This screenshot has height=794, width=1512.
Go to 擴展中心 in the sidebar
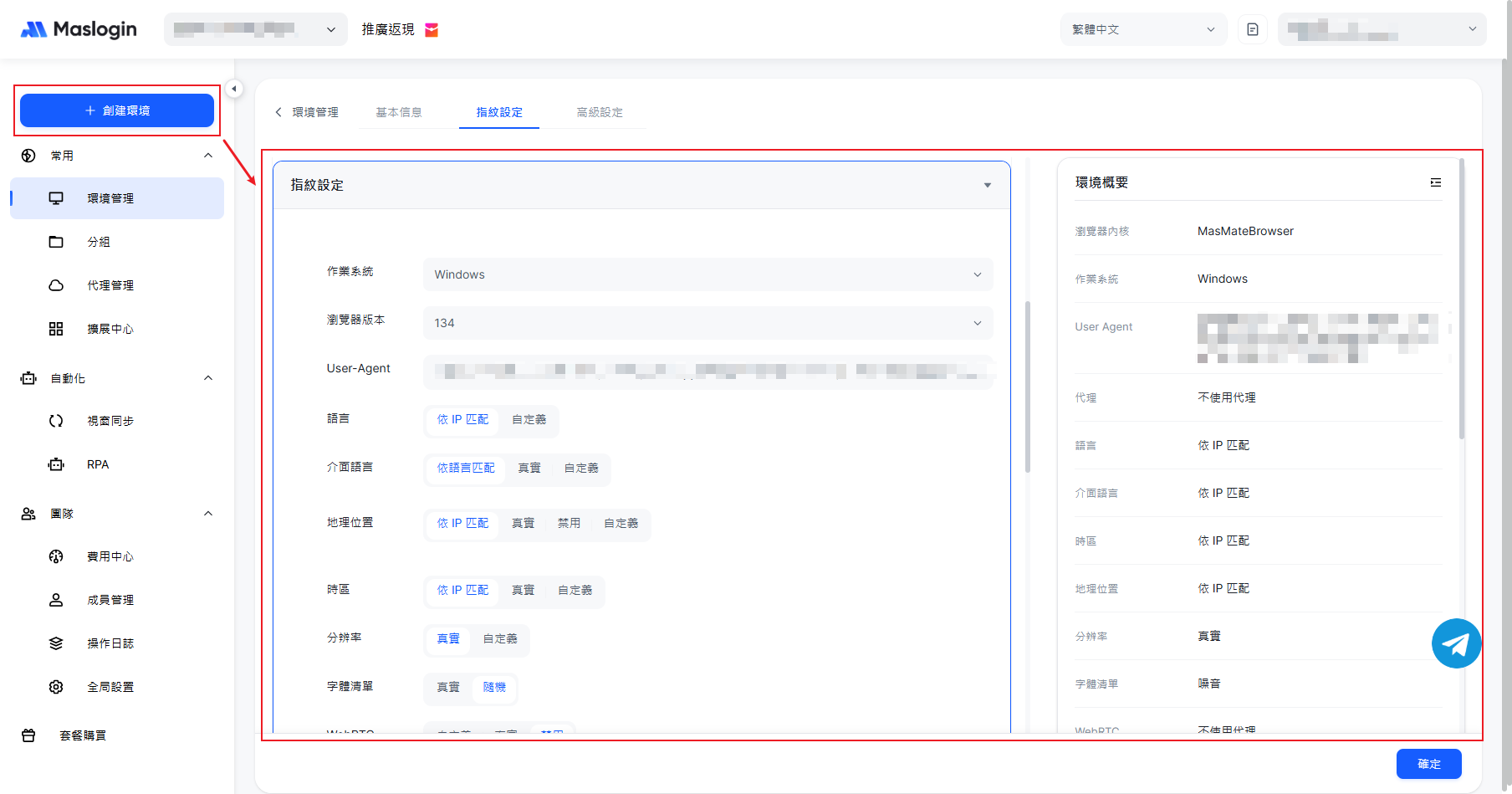110,329
